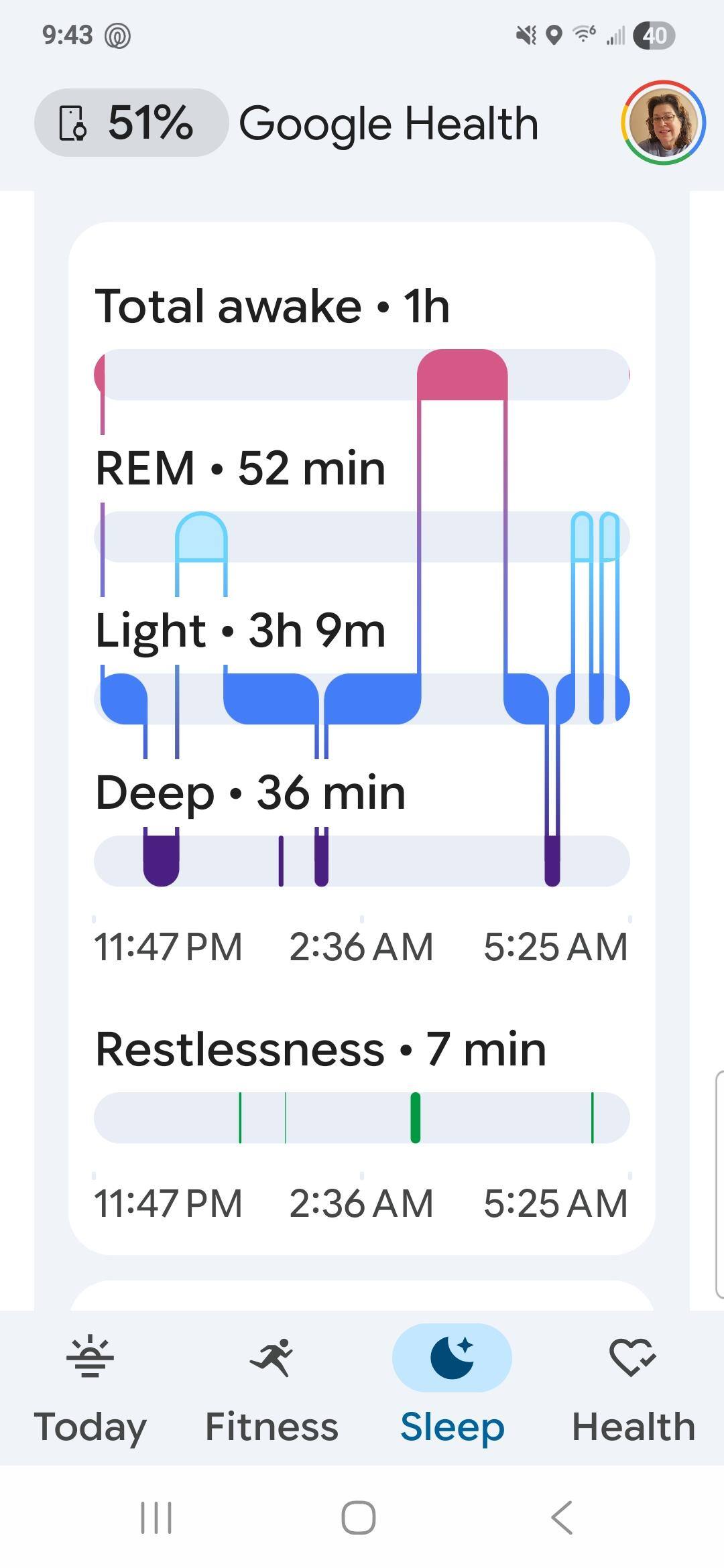Go to the Health heart tab
Screen dimensions: 724x1568
[633, 1388]
